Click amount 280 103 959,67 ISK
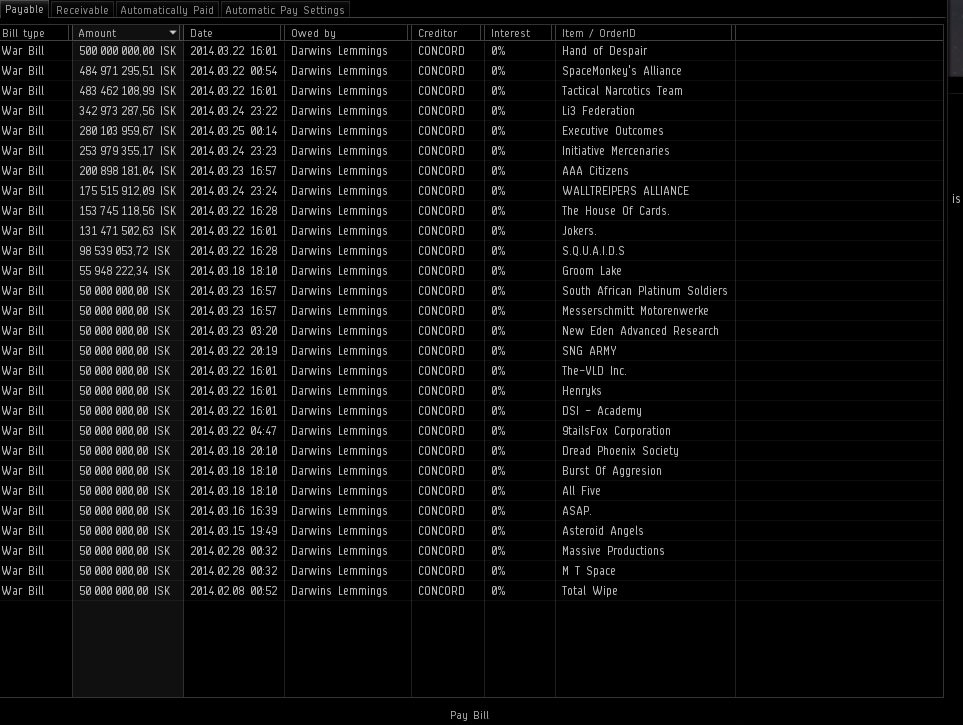 pos(128,131)
